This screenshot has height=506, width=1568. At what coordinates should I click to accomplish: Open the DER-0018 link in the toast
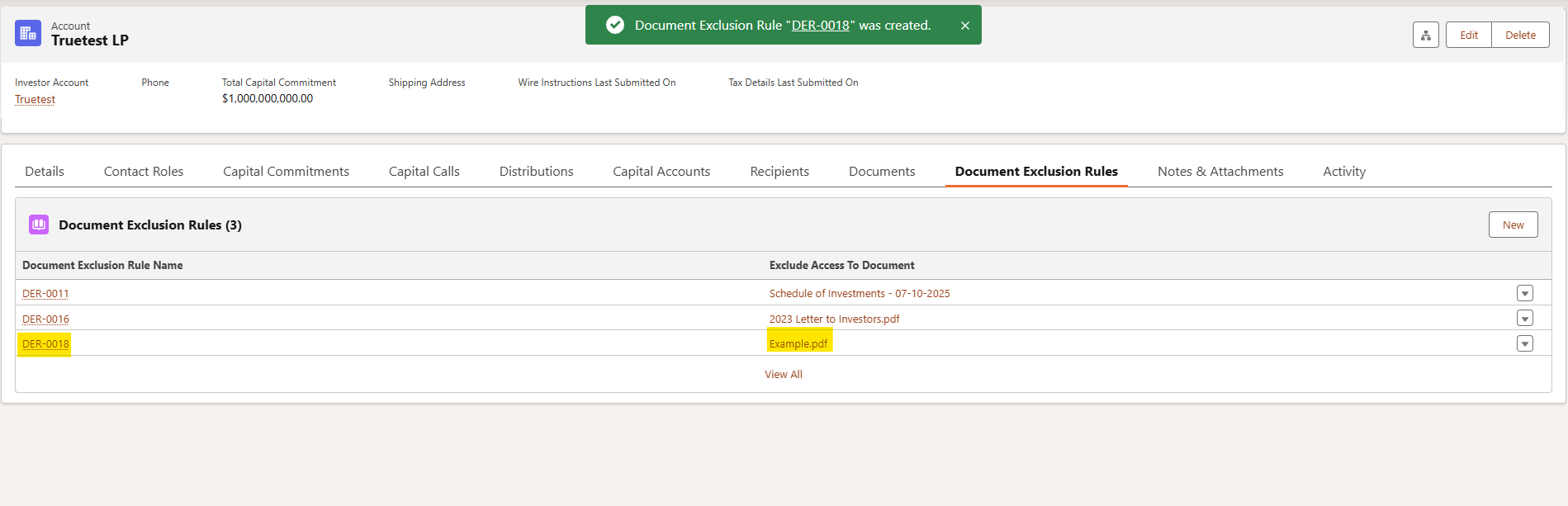coord(820,26)
